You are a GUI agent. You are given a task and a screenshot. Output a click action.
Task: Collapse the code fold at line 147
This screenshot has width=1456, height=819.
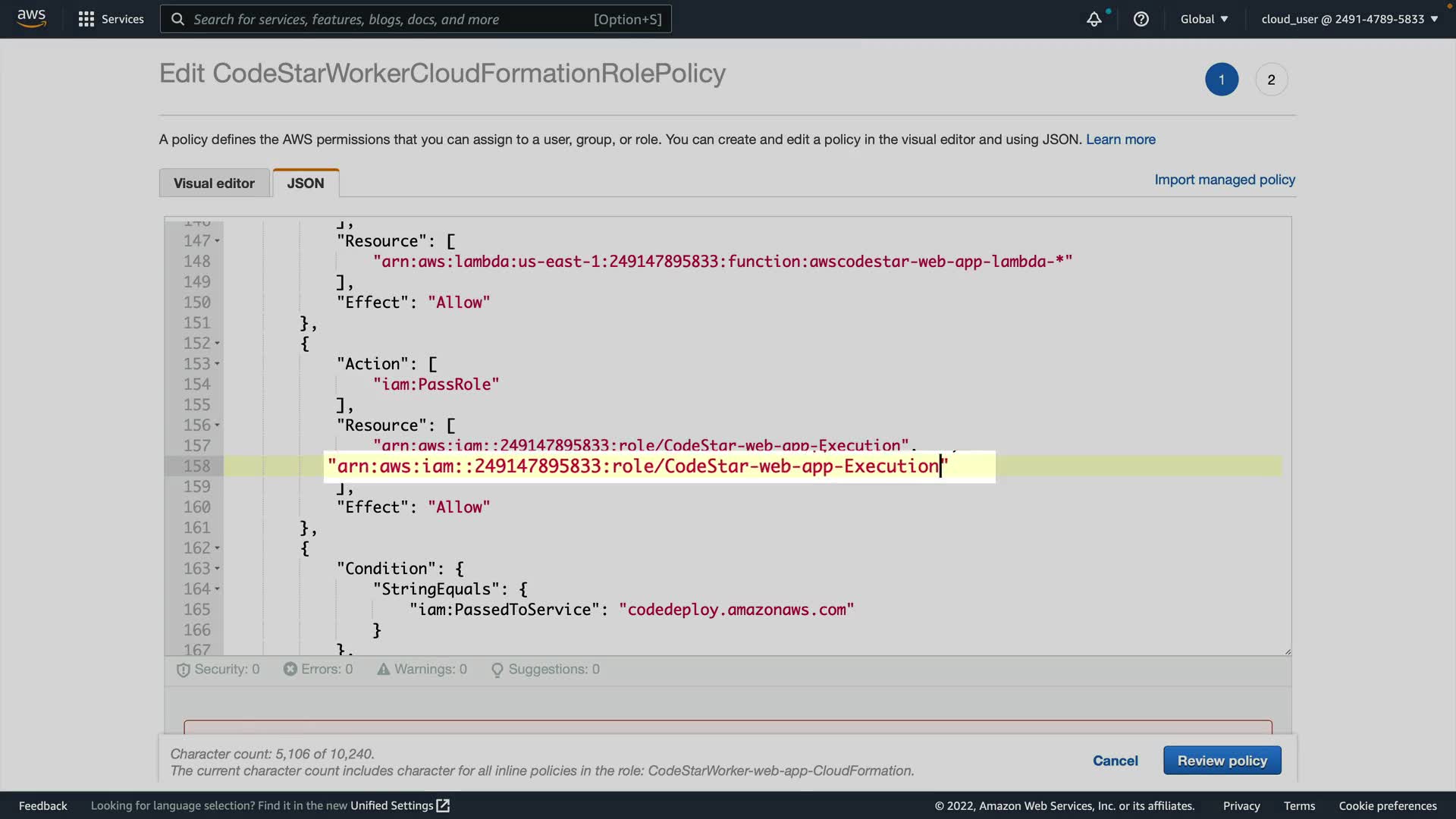pos(217,241)
